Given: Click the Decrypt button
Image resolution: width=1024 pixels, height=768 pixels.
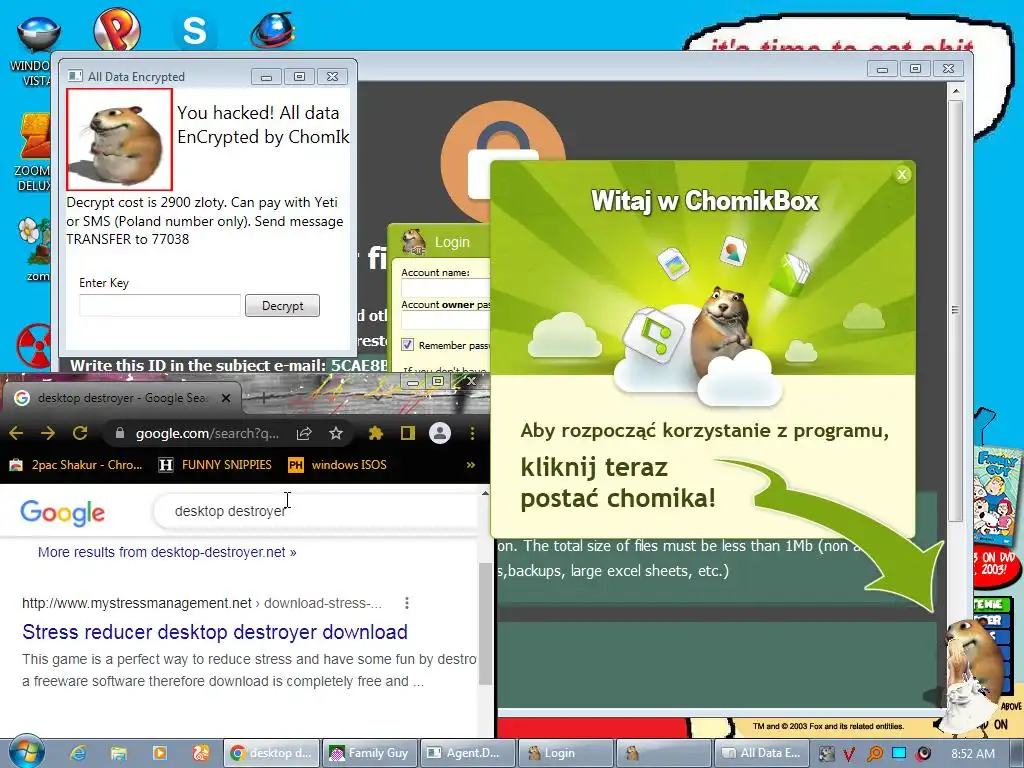Looking at the screenshot, I should click(282, 306).
